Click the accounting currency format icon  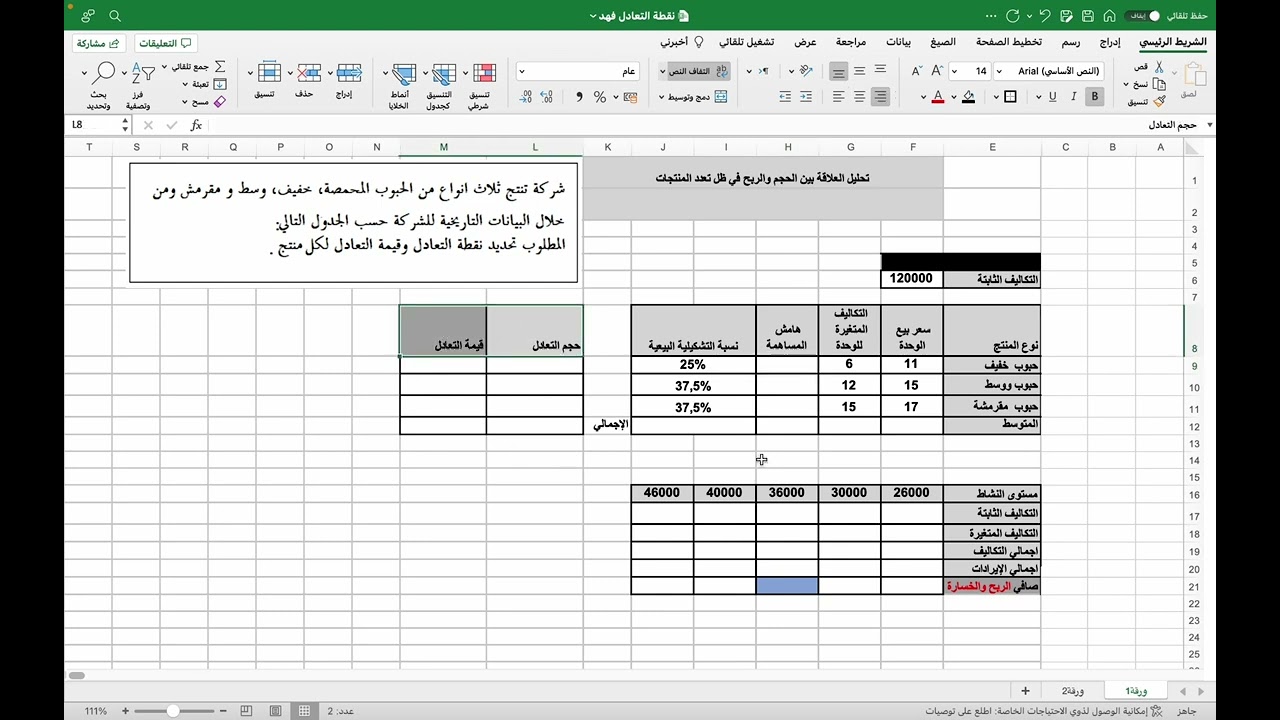(630, 97)
